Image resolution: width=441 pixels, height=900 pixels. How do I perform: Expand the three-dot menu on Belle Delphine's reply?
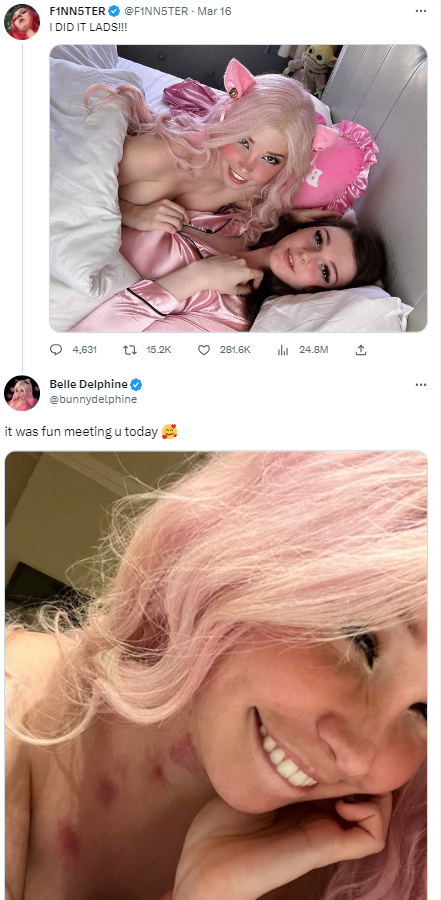[421, 385]
